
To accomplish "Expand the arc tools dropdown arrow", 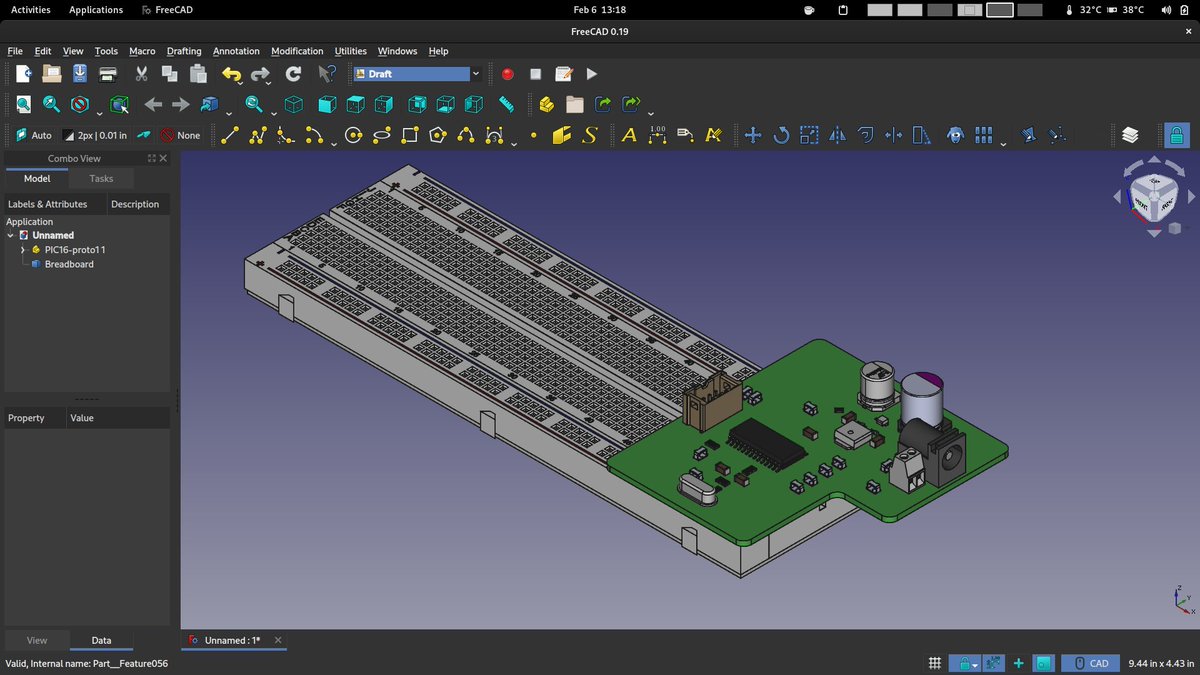I will (x=334, y=143).
